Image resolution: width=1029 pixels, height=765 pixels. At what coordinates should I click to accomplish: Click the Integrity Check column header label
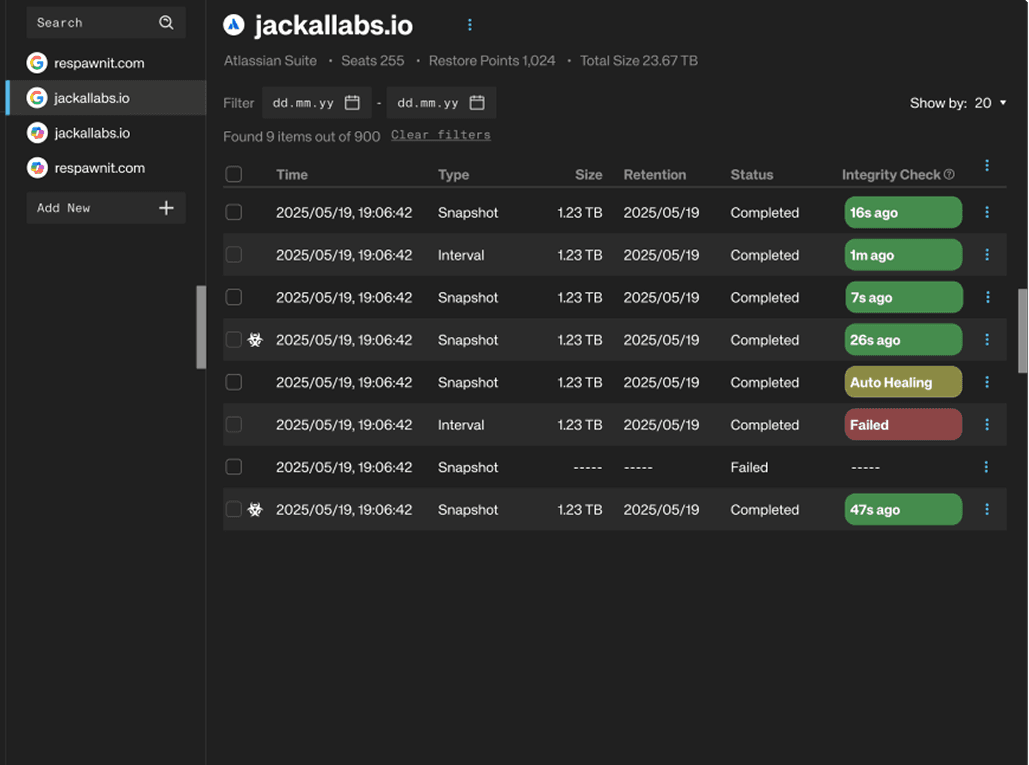coord(891,175)
